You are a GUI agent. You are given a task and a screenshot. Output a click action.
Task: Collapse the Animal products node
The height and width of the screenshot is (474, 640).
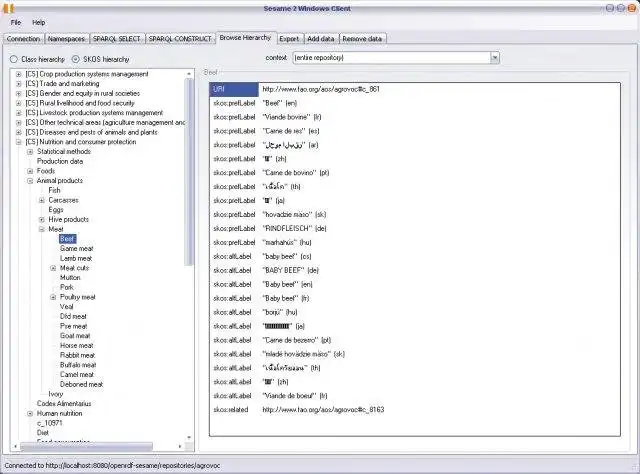click(30, 181)
